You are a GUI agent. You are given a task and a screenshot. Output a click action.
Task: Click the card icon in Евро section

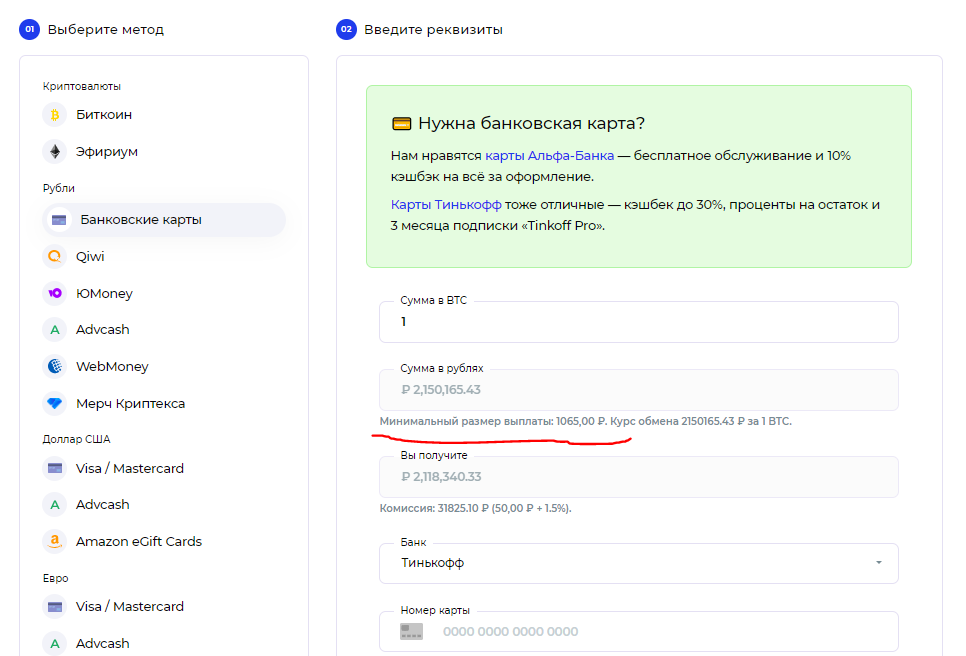(55, 607)
